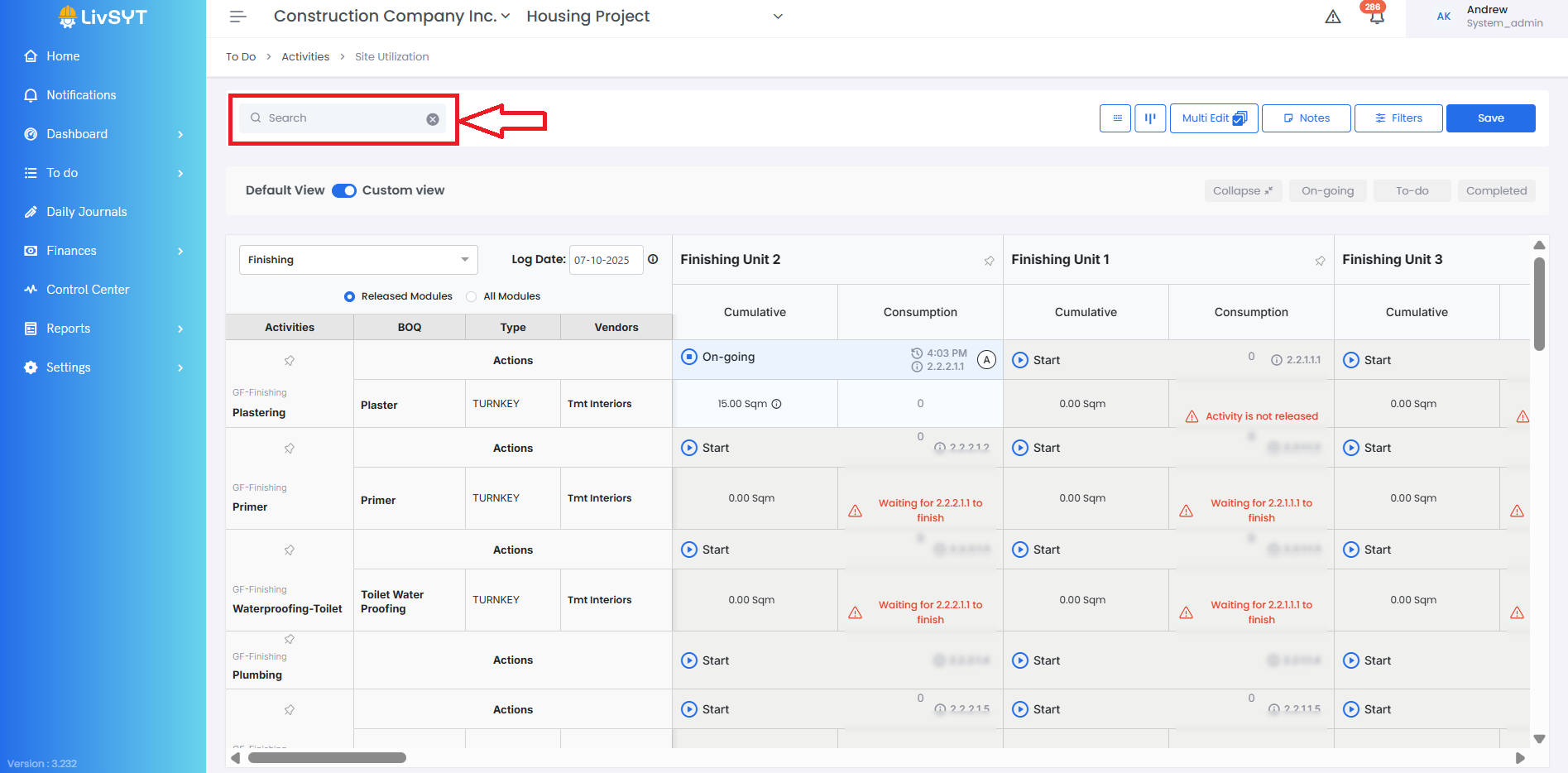1568x773 pixels.
Task: Click the notification bell icon
Action: pyautogui.click(x=1376, y=17)
